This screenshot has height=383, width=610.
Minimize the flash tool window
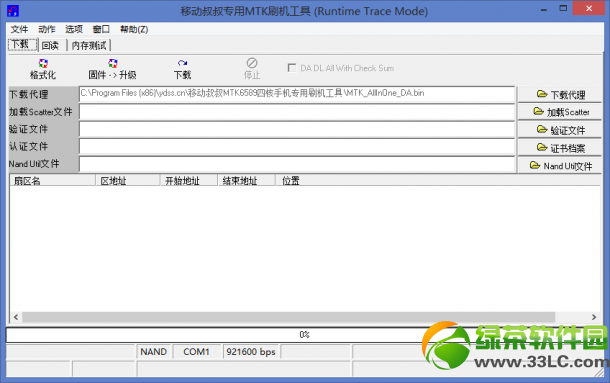pyautogui.click(x=544, y=9)
